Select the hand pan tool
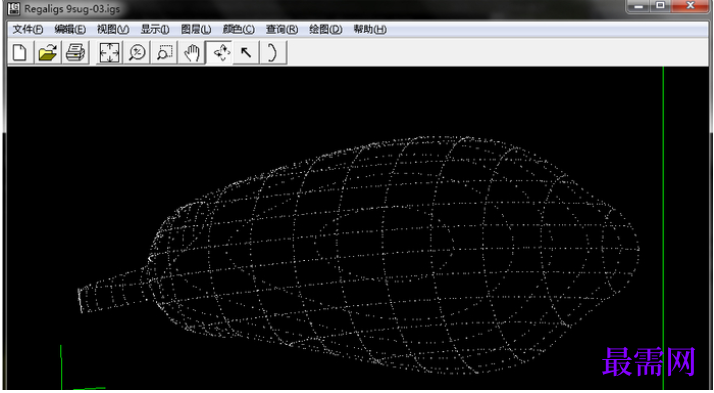Viewport: 714px width, 393px height. [x=192, y=53]
